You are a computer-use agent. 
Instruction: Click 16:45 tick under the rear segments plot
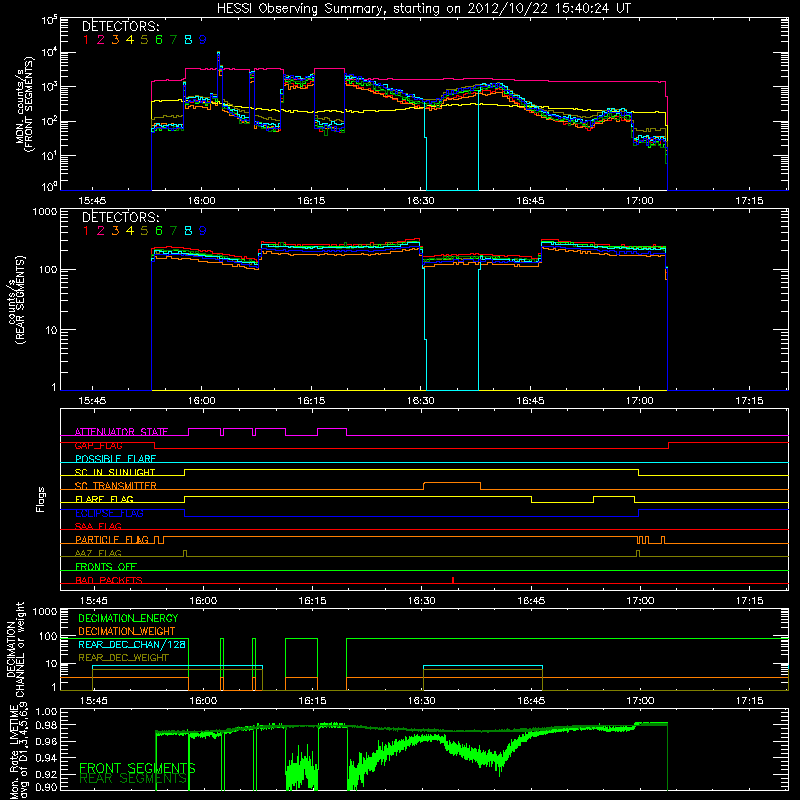coord(530,401)
